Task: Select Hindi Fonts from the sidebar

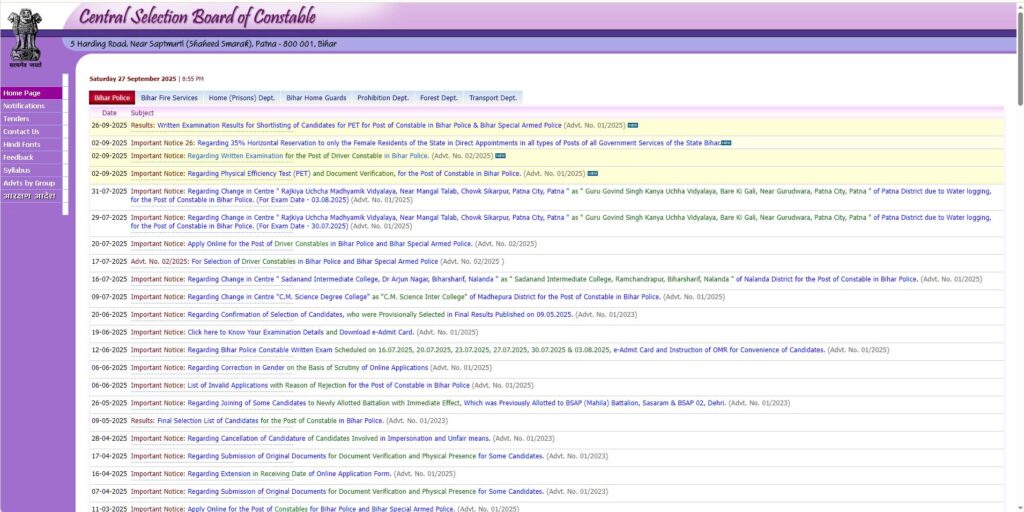Action: click(x=22, y=144)
